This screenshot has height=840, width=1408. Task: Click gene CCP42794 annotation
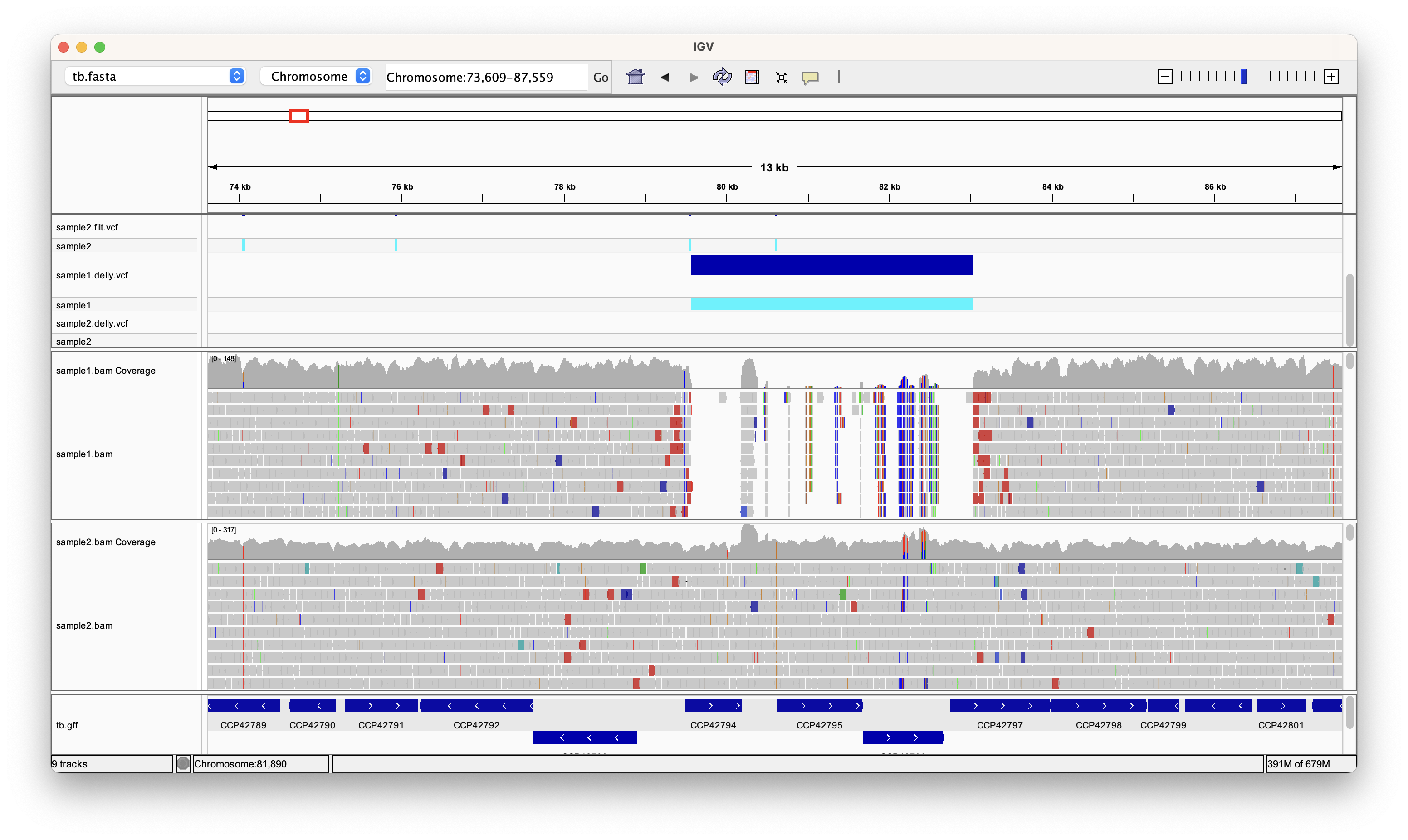(713, 706)
